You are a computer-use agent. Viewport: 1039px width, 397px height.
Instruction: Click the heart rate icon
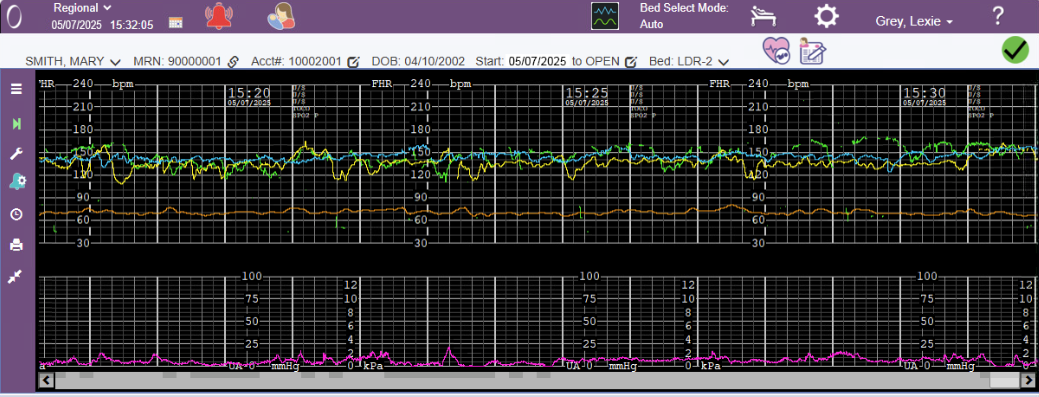(776, 50)
